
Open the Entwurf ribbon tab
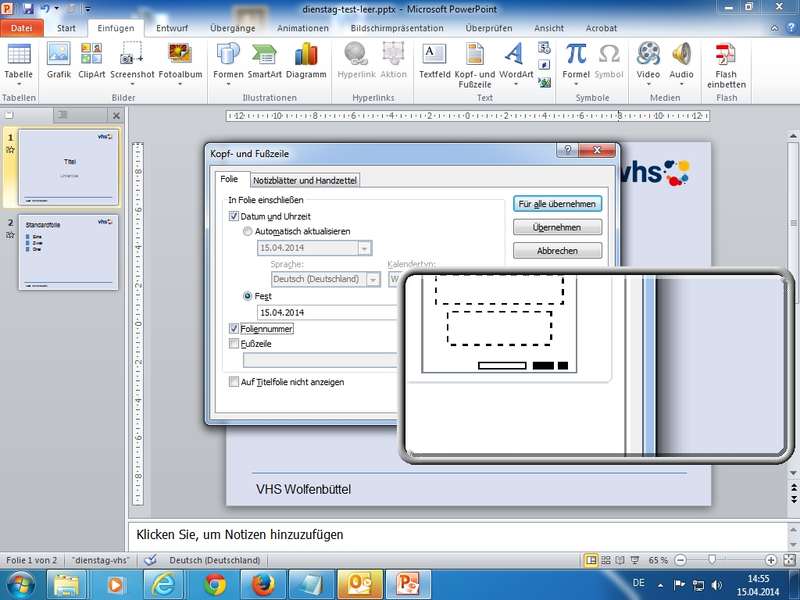coord(171,29)
